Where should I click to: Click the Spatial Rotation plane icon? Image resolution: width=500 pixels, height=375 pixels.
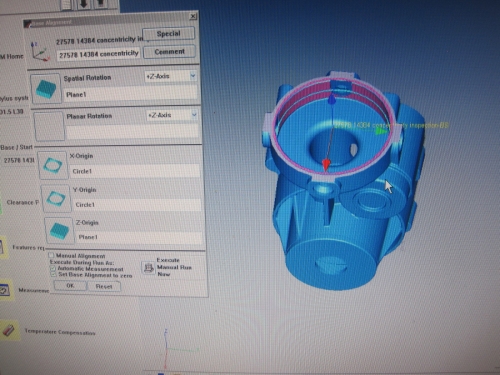(x=45, y=88)
